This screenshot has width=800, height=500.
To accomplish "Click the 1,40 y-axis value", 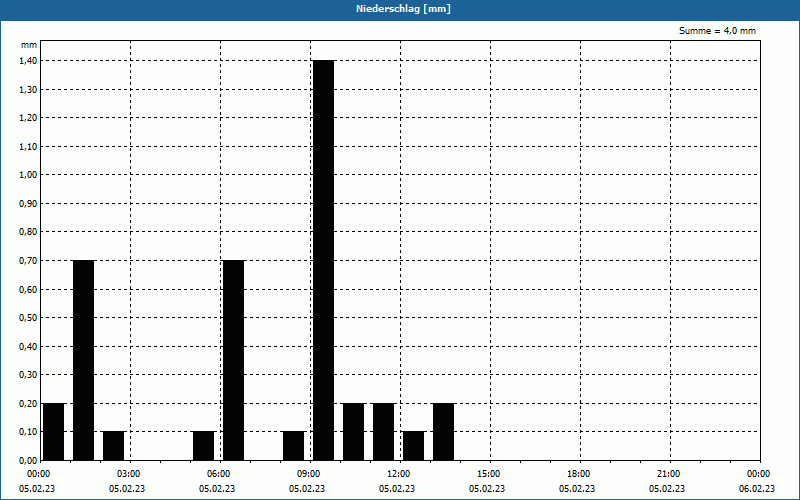I will pyautogui.click(x=28, y=61).
